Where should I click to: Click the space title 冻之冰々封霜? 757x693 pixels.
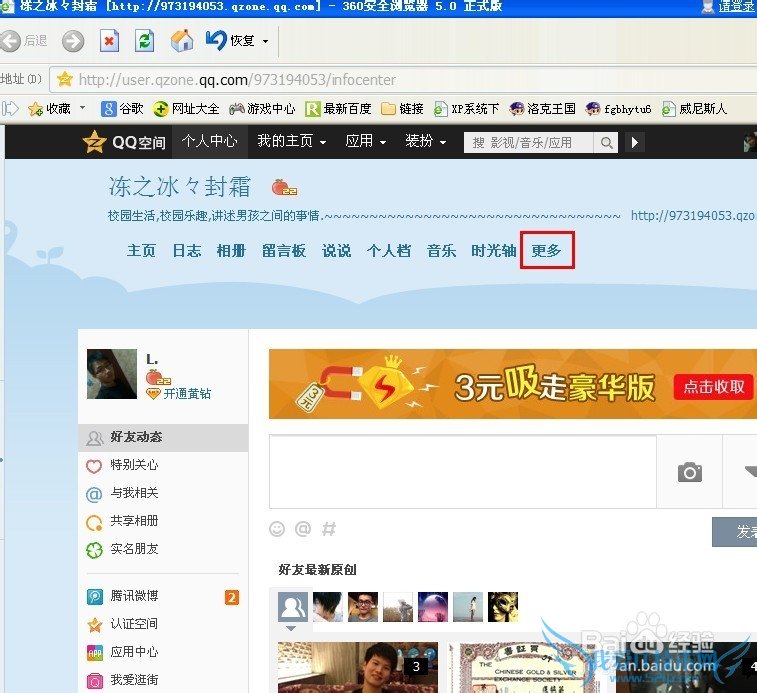coord(180,186)
